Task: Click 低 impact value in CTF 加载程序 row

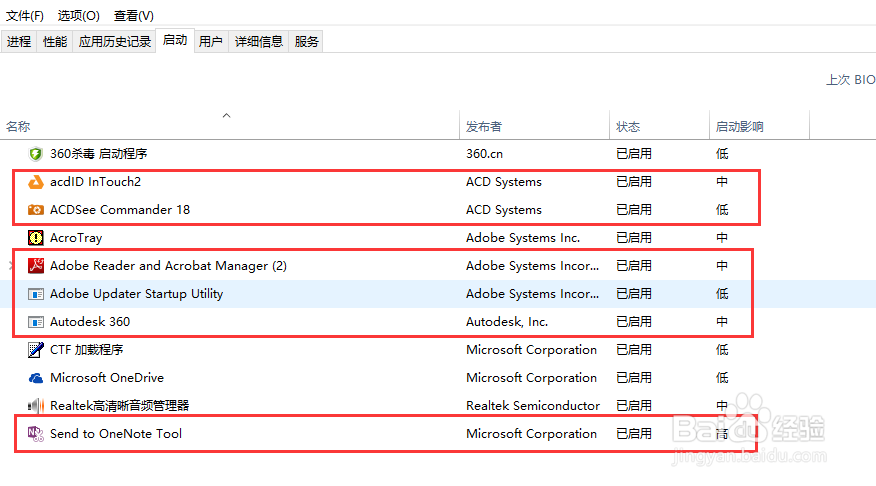Action: pyautogui.click(x=722, y=350)
